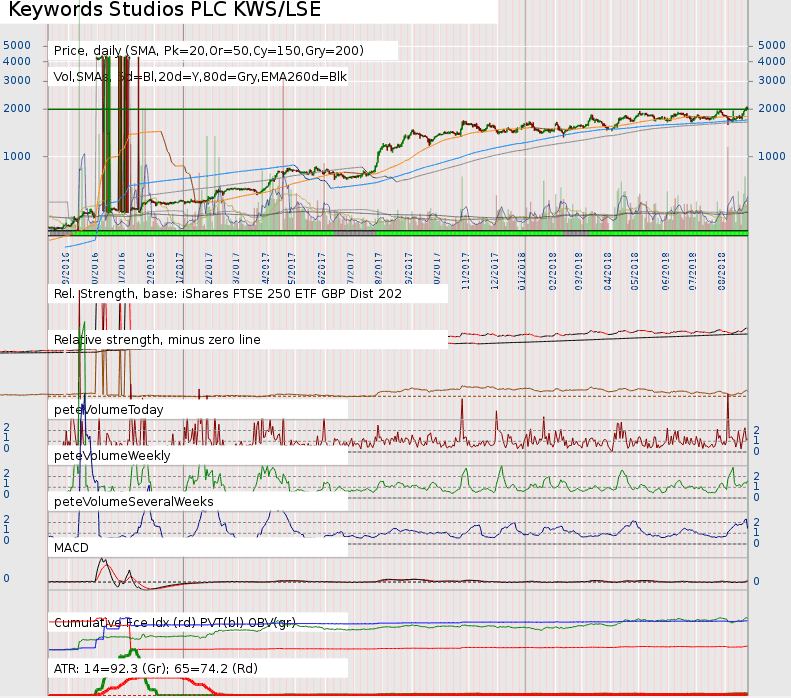Select the 12/2017 date axis label
The width and height of the screenshot is (791, 698).
(x=494, y=271)
